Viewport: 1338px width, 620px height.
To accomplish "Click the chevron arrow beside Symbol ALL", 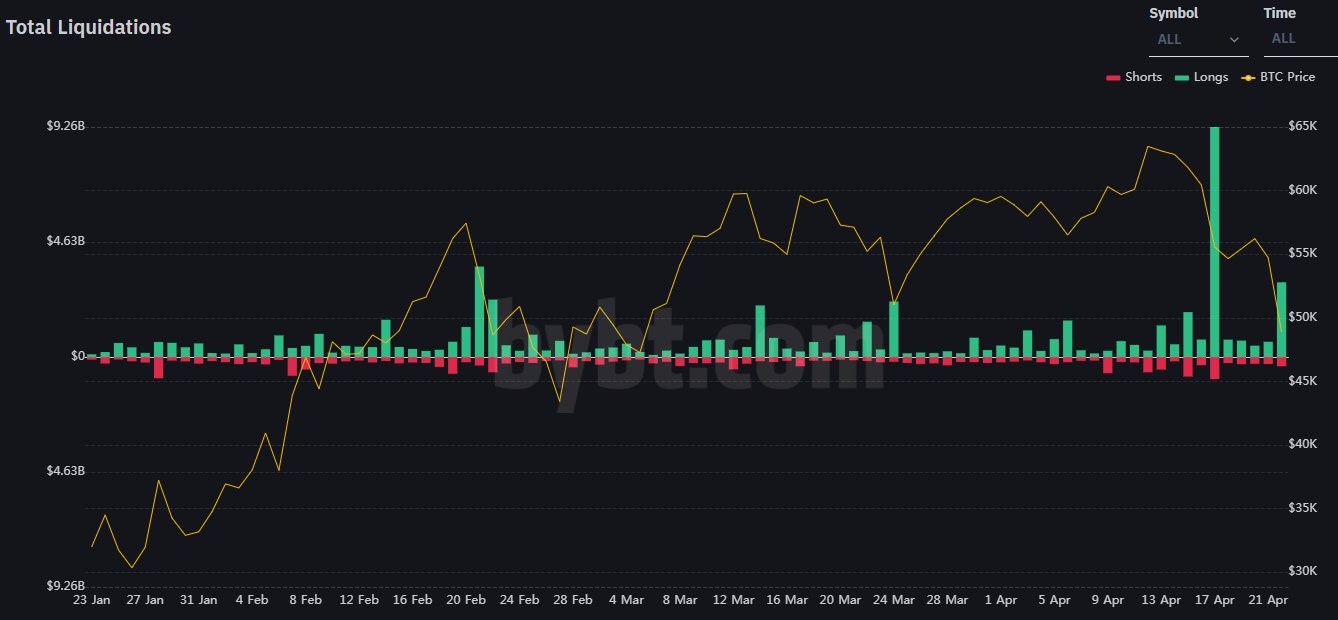I will (1234, 41).
